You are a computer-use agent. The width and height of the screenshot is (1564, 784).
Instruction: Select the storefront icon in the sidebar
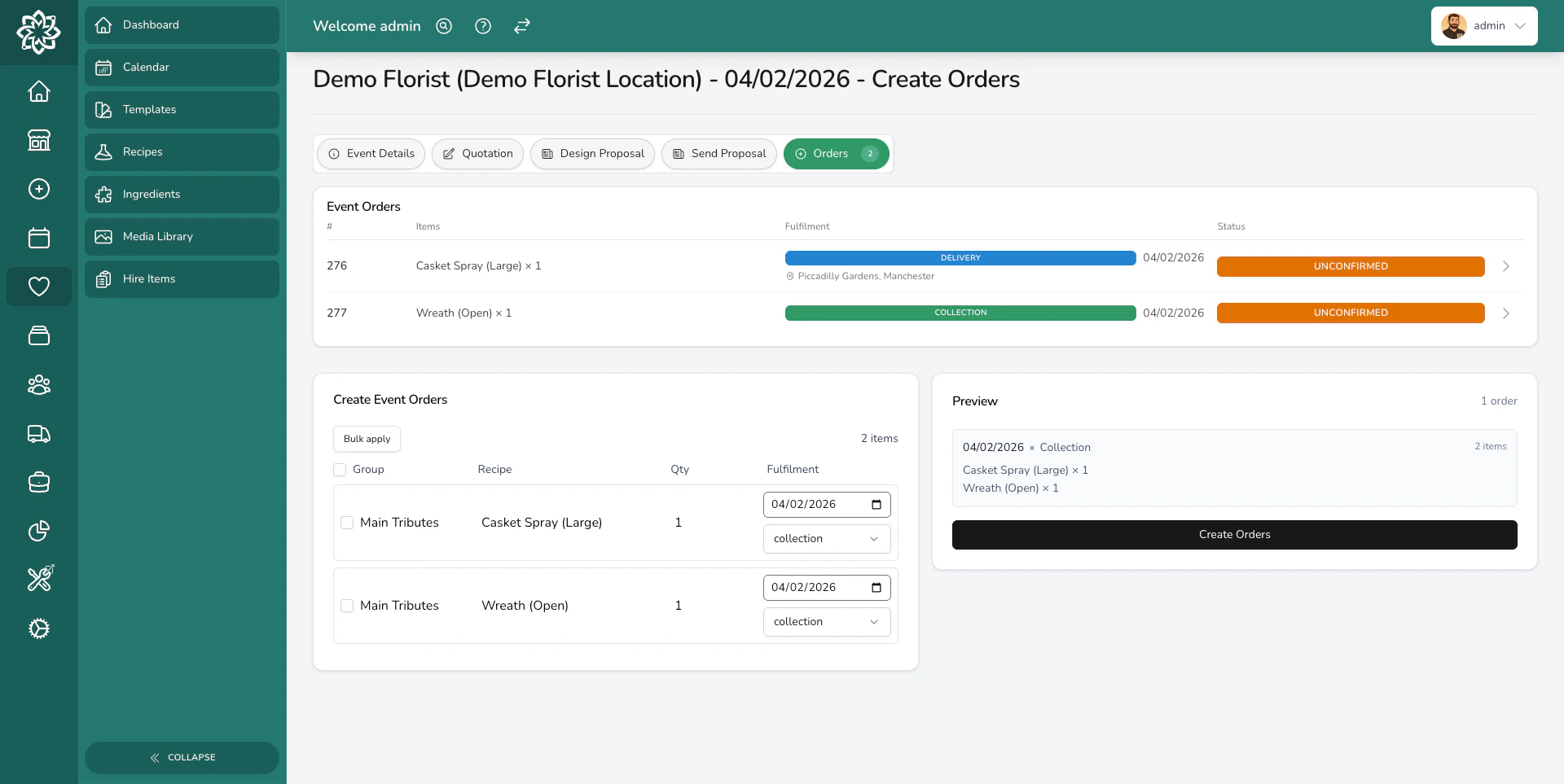[38, 140]
